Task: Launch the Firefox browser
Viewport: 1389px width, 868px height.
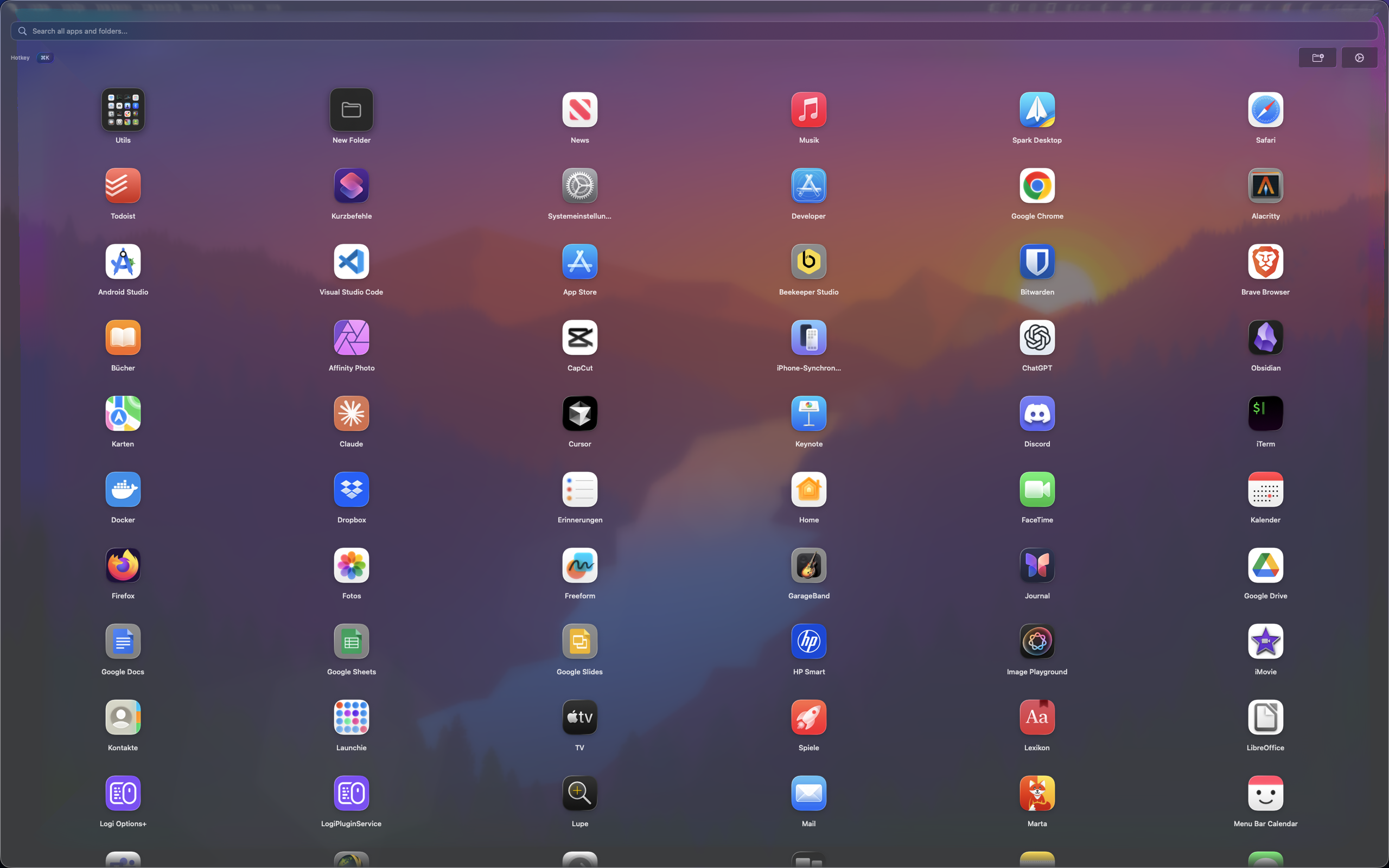Action: (x=123, y=565)
